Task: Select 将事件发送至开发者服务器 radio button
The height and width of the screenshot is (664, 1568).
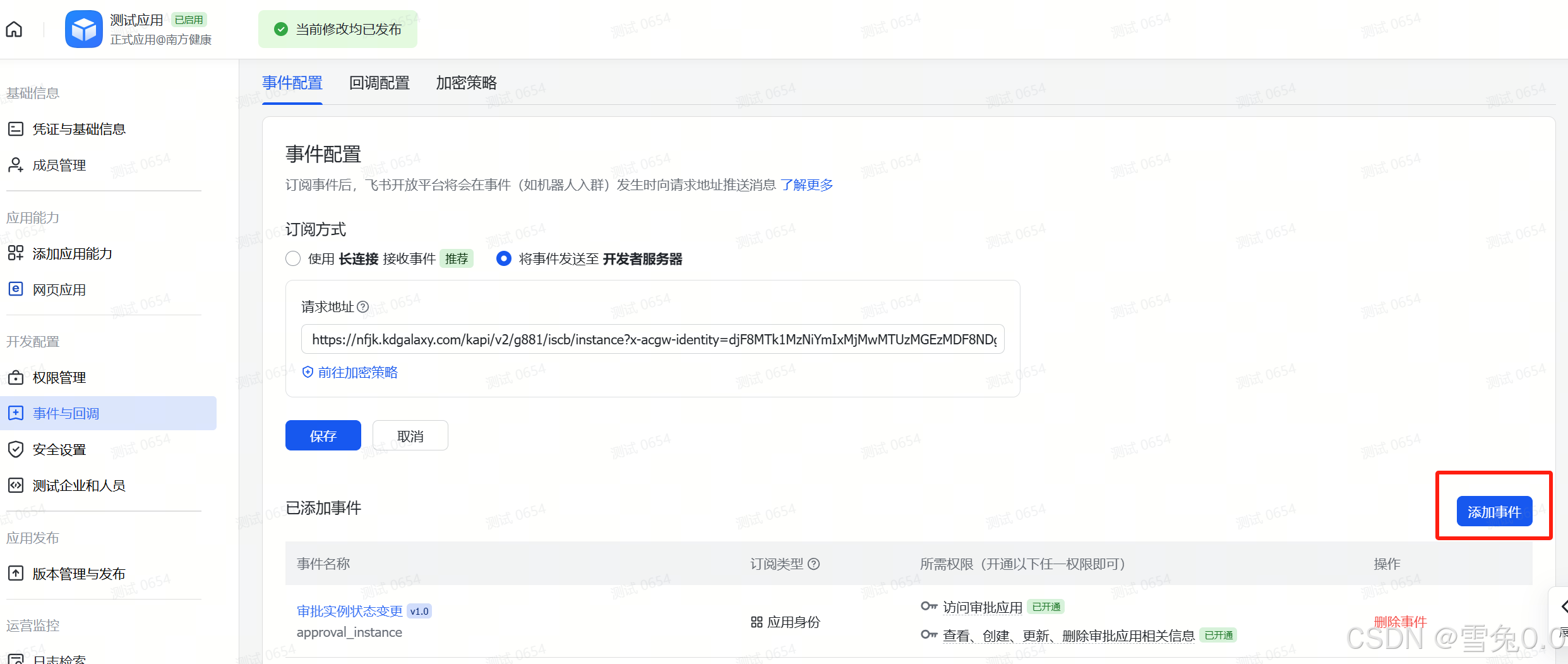Action: (x=503, y=258)
